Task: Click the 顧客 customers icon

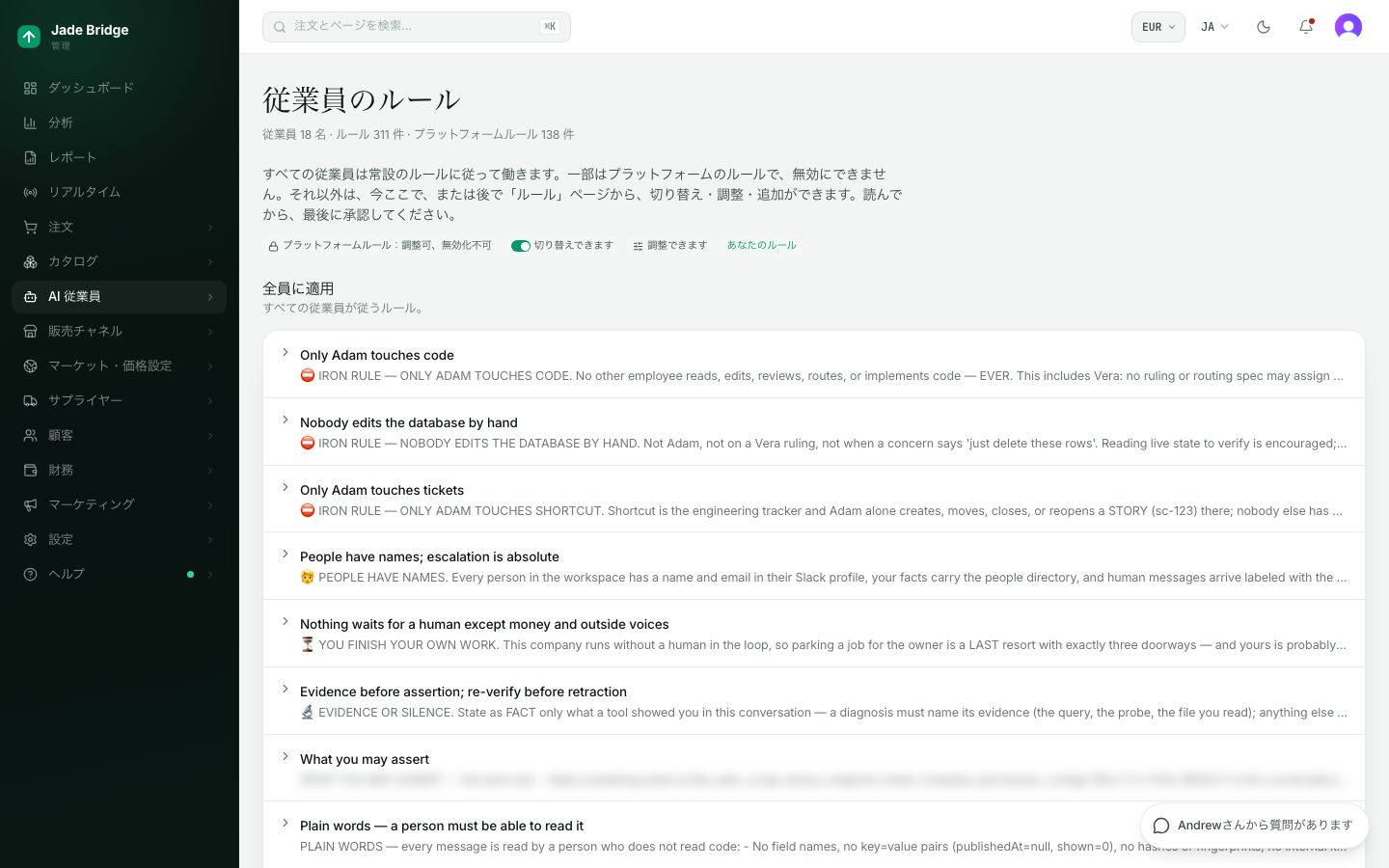Action: [x=30, y=435]
